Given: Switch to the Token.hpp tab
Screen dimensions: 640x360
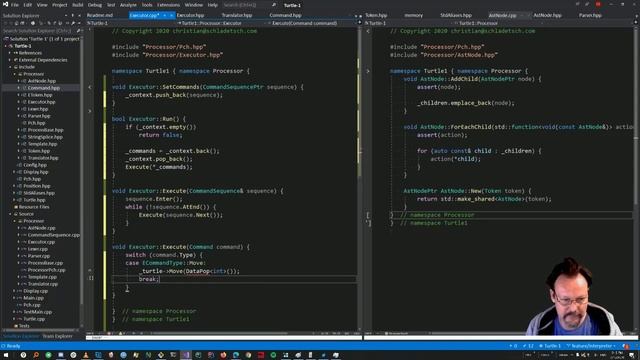Looking at the screenshot, I should coord(376,16).
